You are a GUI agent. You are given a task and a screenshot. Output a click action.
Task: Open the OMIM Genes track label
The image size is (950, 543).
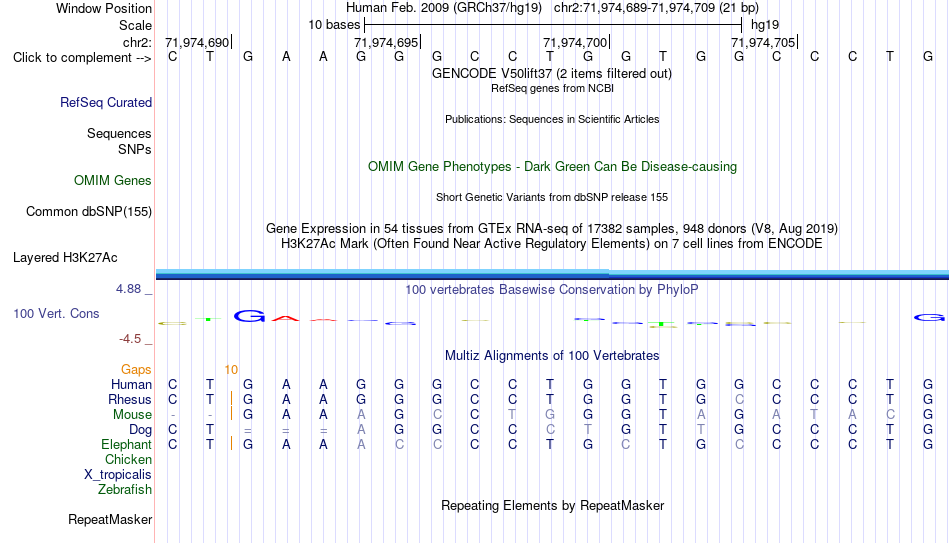112,181
